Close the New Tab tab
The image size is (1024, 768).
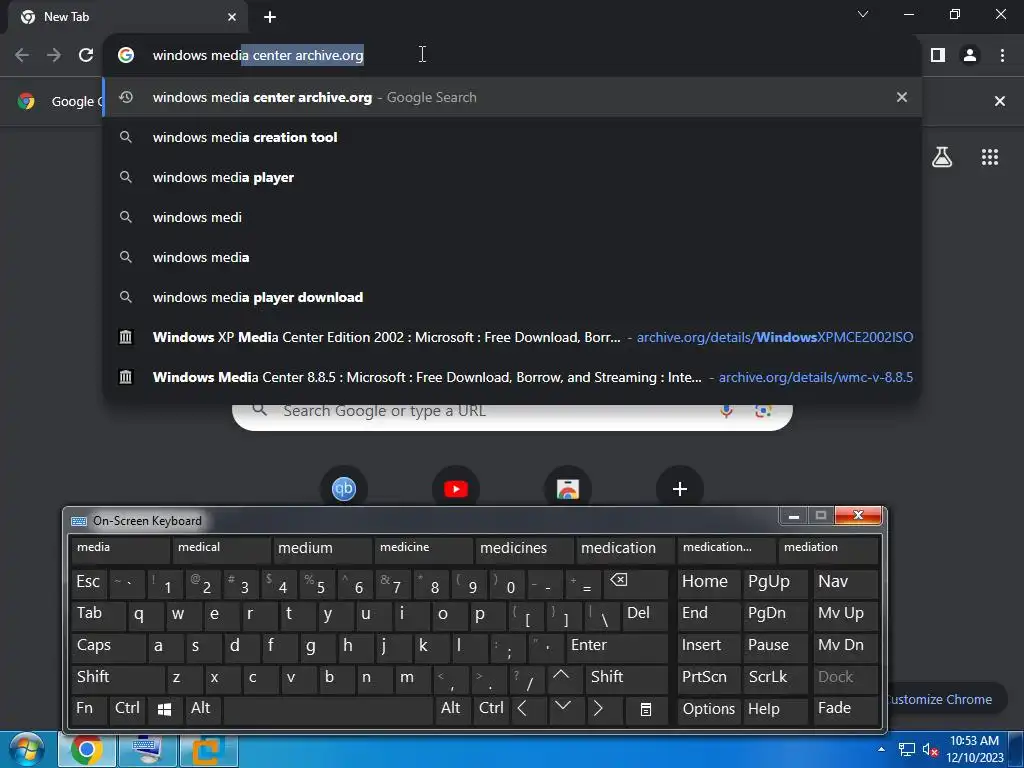(x=232, y=17)
